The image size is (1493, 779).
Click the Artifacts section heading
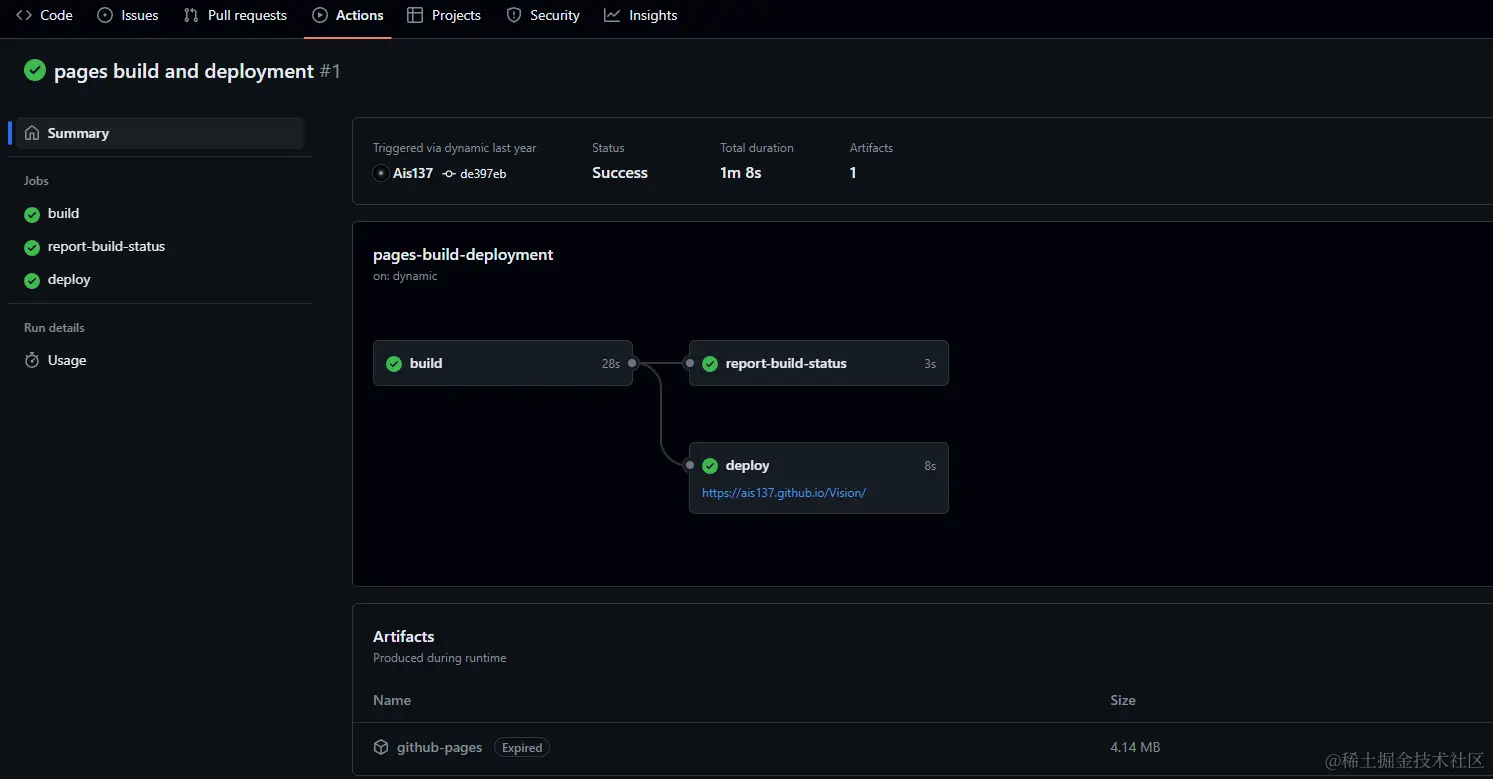tap(404, 636)
